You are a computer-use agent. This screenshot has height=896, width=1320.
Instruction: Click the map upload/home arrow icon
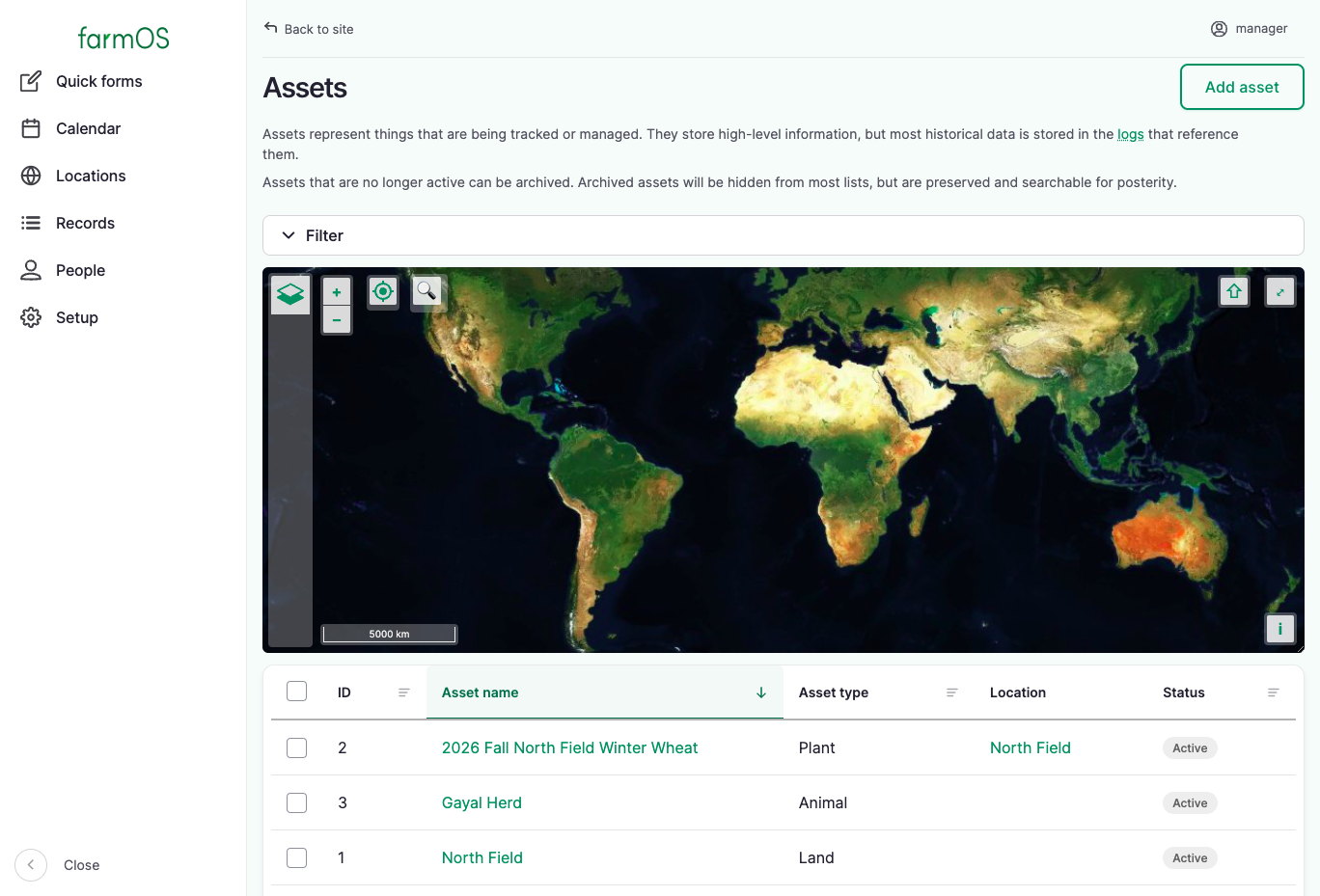1234,291
